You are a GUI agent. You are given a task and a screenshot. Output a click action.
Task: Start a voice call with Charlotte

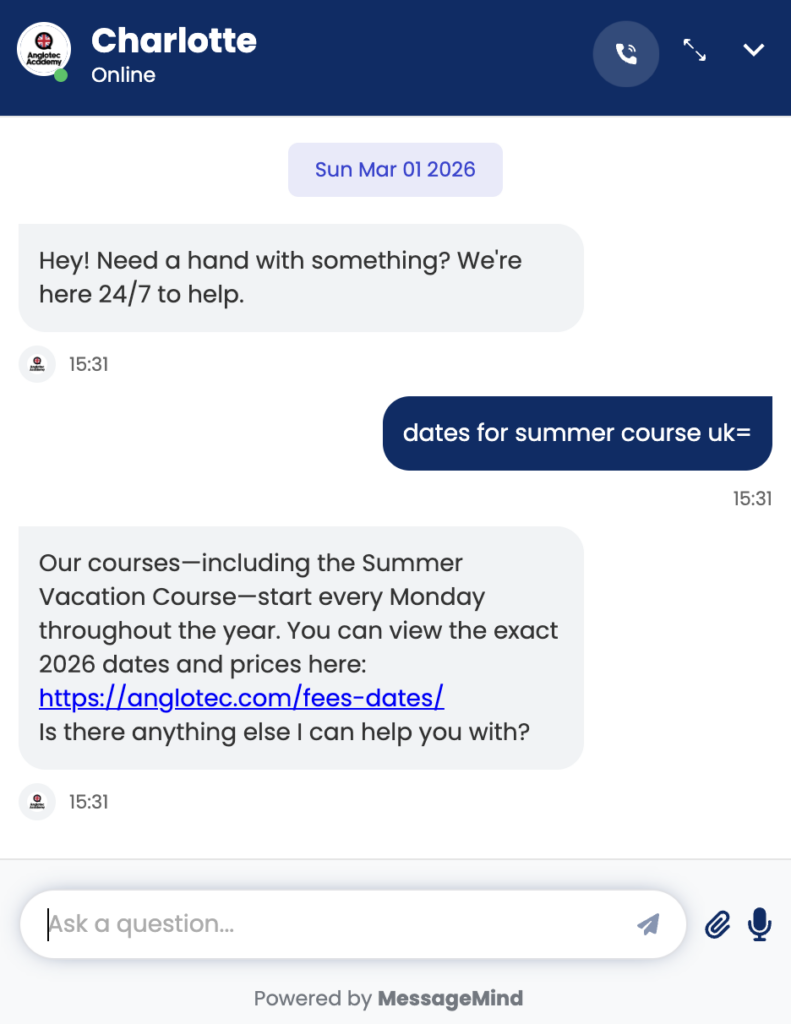tap(626, 54)
